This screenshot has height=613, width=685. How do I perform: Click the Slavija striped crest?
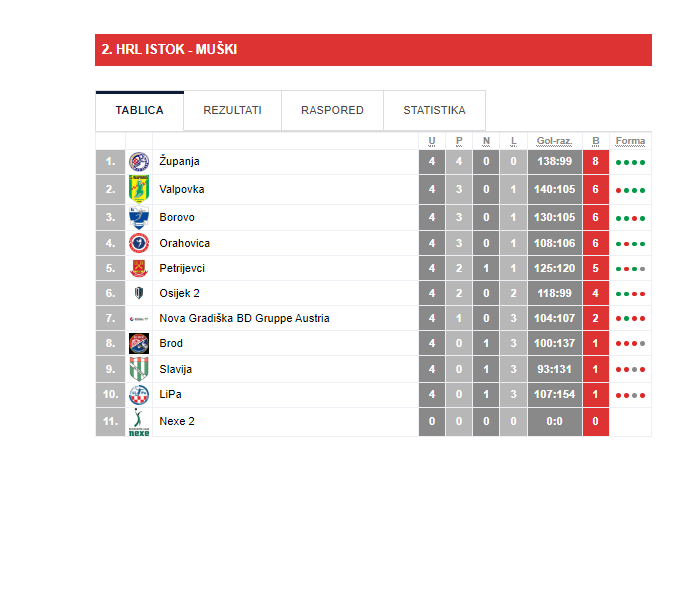click(139, 369)
